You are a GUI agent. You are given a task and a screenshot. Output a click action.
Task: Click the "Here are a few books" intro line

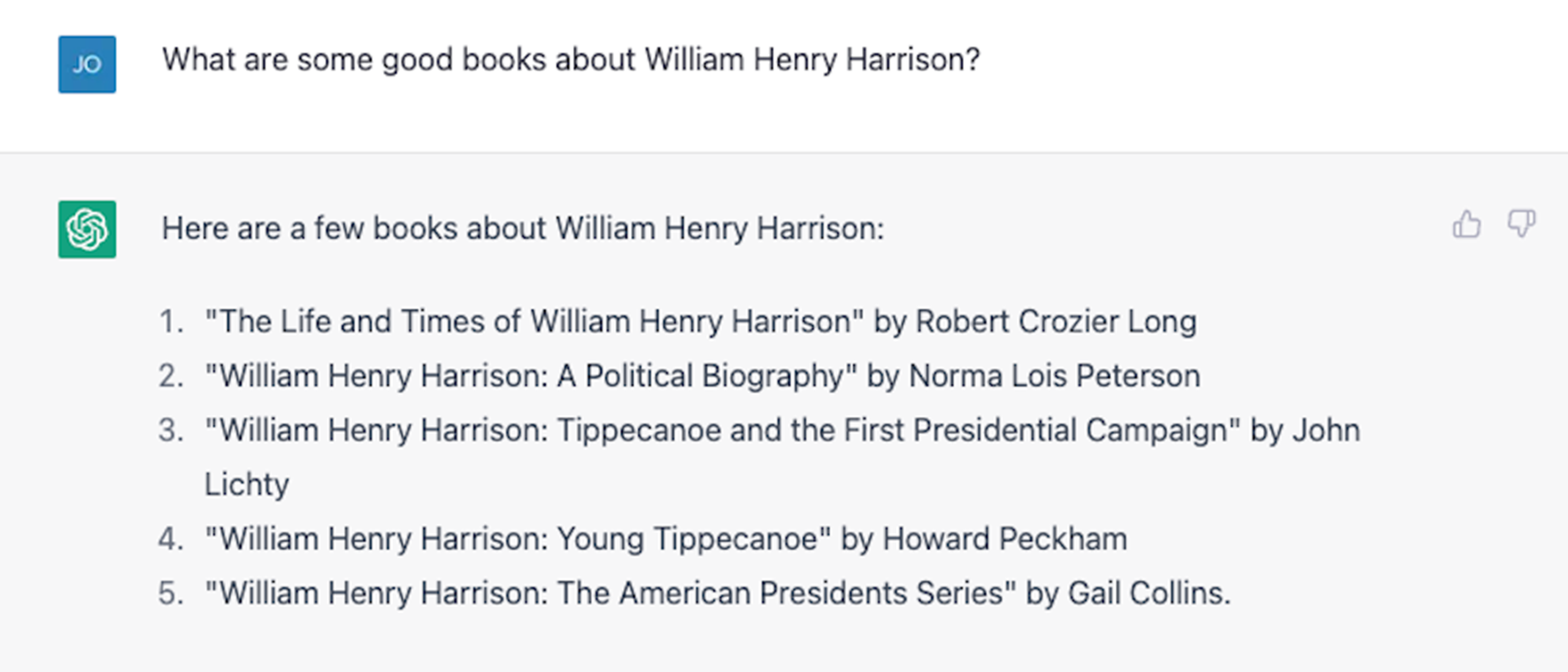click(522, 228)
